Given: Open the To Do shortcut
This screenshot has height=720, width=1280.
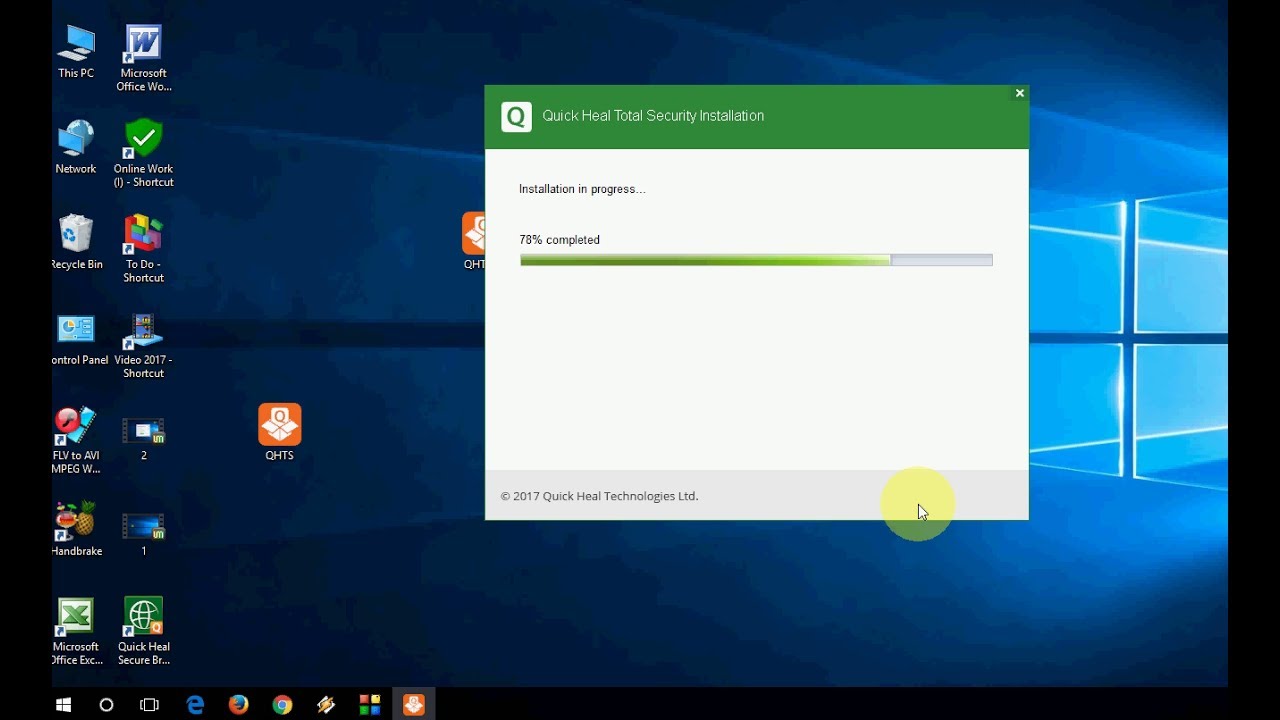Looking at the screenshot, I should 143,249.
